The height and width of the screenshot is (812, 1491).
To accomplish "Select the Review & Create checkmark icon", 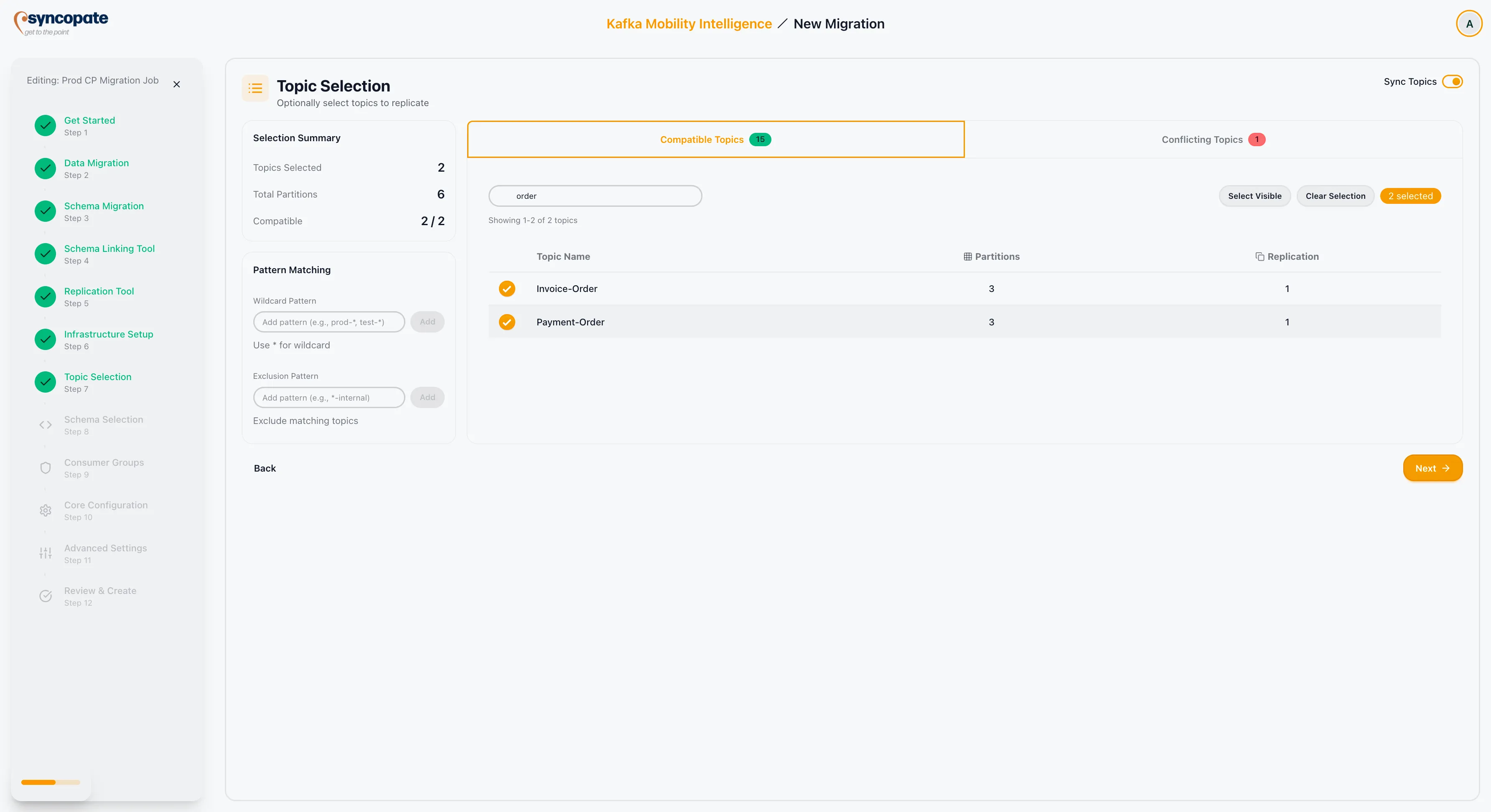I will [45, 596].
